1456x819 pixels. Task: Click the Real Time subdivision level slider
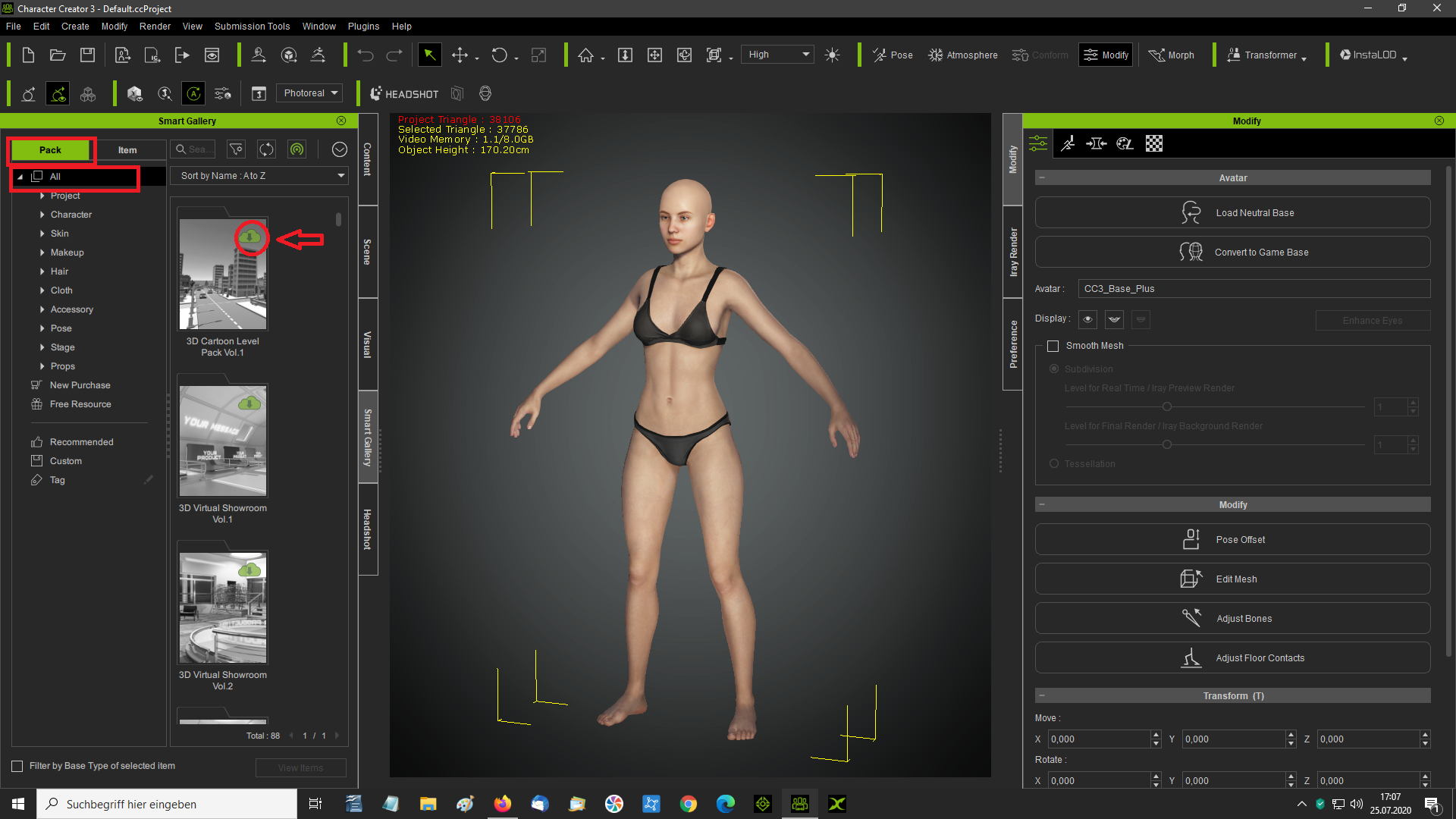(x=1214, y=406)
